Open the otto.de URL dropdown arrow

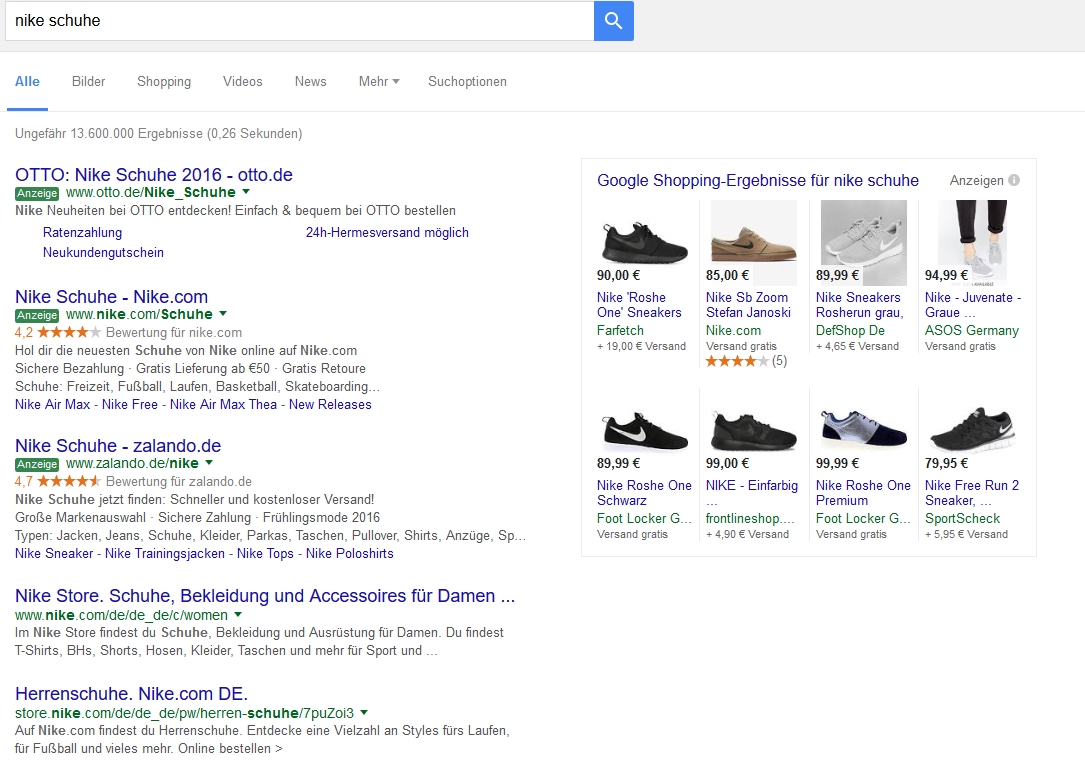(x=246, y=192)
